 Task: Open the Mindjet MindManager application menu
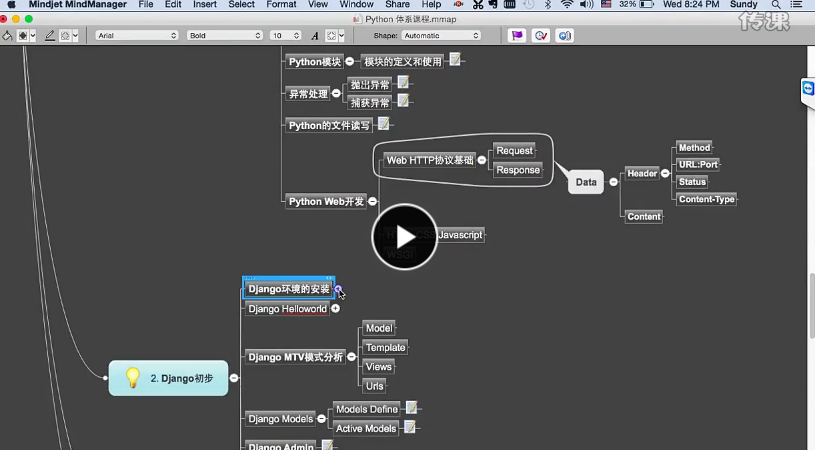tap(78, 5)
